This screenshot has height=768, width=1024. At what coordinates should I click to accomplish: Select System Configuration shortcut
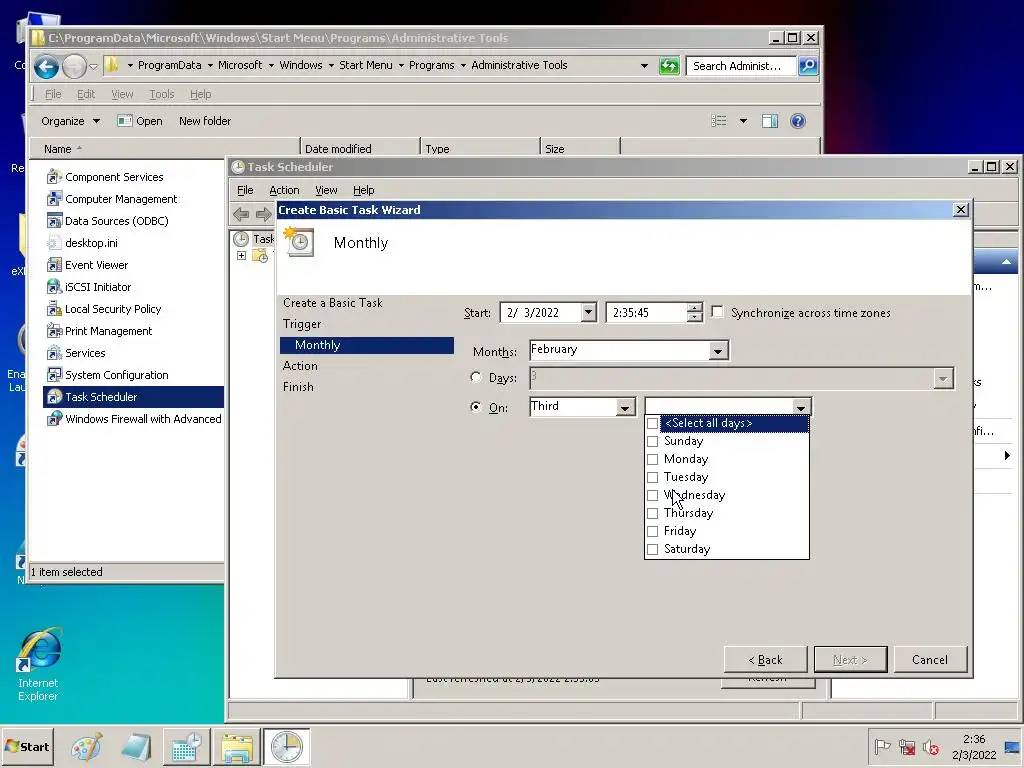[x=107, y=376]
